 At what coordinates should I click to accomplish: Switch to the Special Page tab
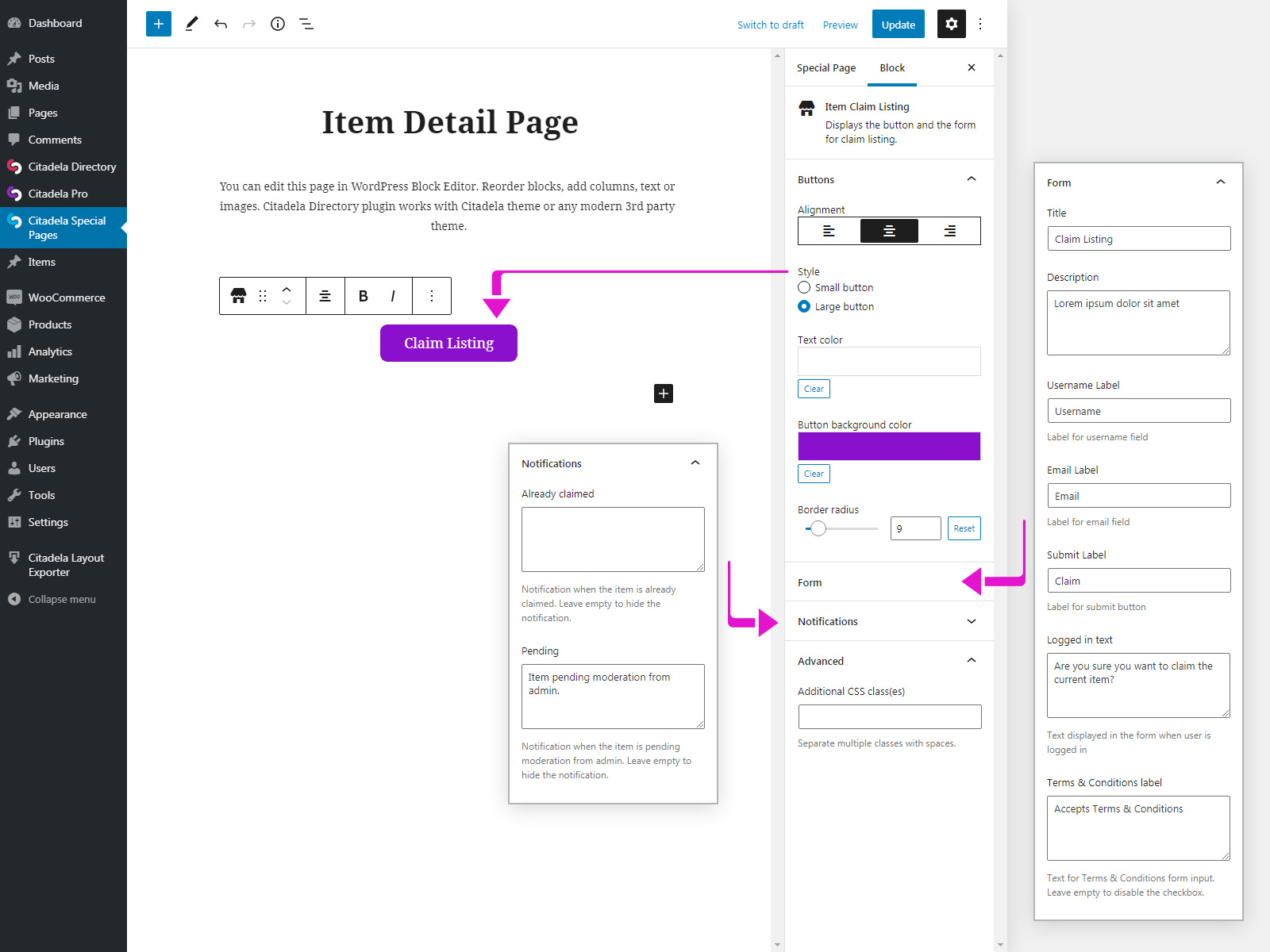825,67
